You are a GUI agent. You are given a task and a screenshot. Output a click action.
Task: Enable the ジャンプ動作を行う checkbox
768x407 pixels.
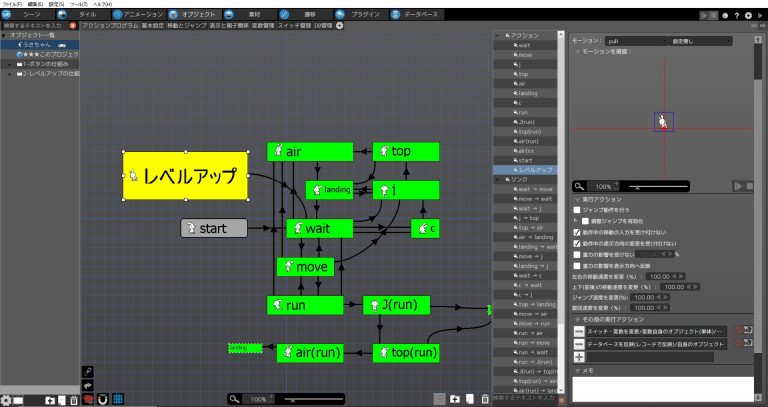[x=577, y=210]
